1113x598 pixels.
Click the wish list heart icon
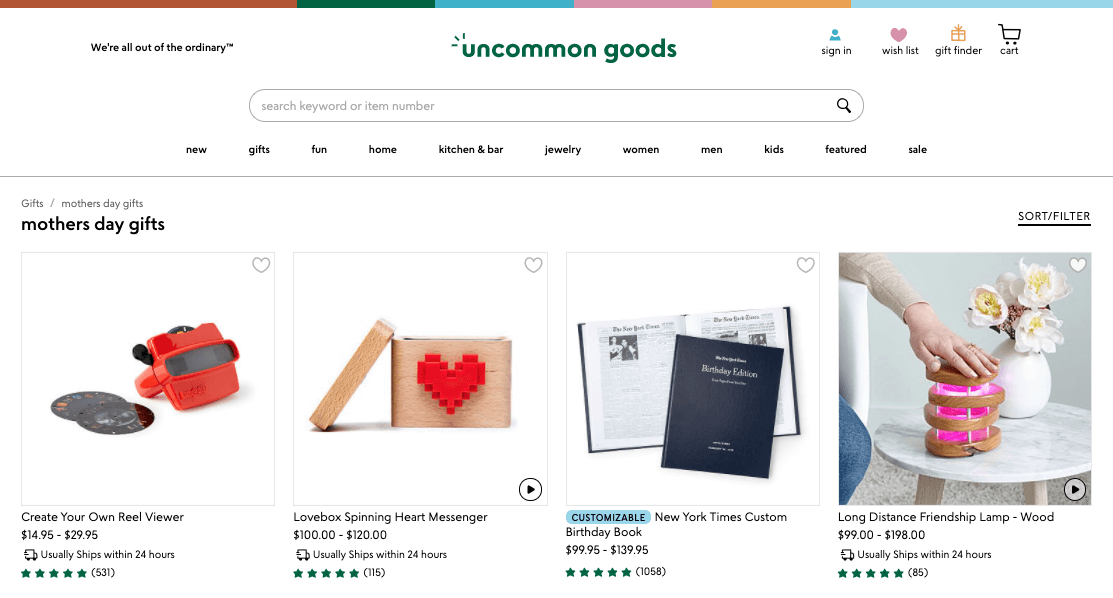pos(899,35)
